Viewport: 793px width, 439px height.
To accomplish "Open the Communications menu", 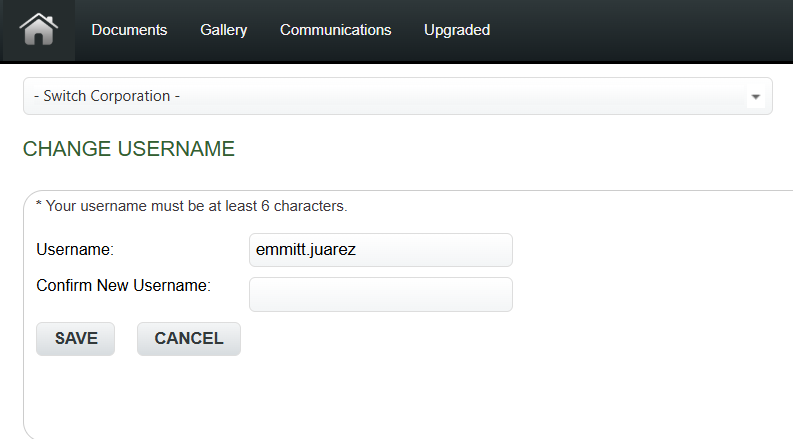I will coord(335,30).
